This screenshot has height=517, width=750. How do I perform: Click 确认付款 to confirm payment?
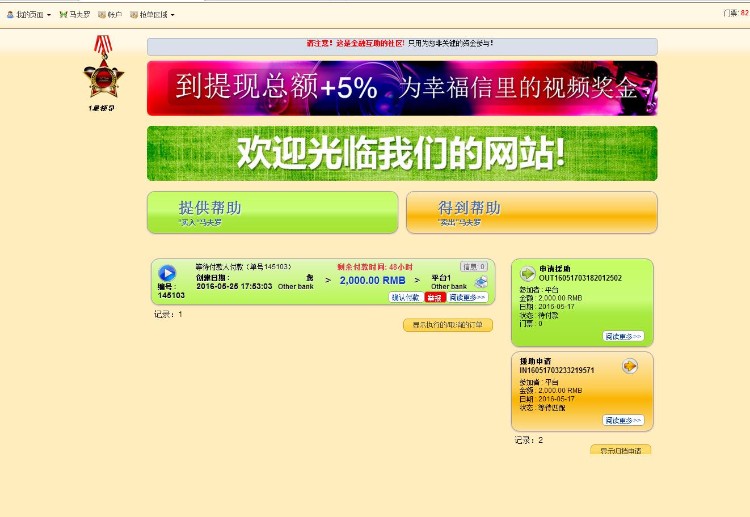click(x=405, y=297)
